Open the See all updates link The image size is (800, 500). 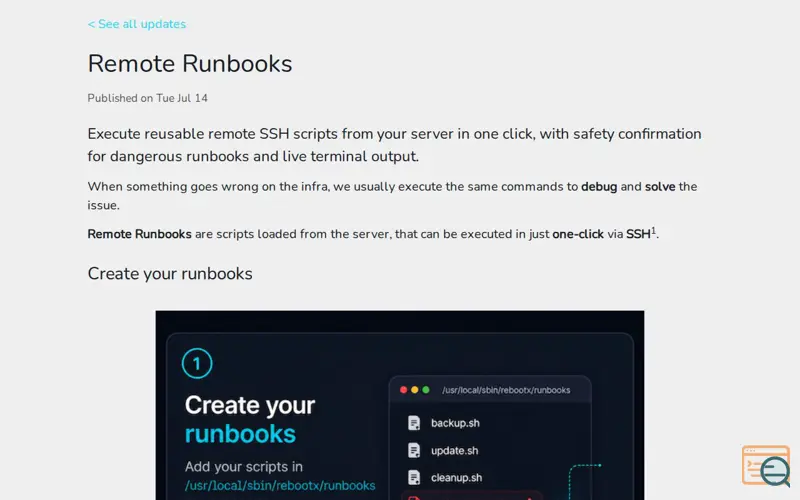tap(137, 24)
